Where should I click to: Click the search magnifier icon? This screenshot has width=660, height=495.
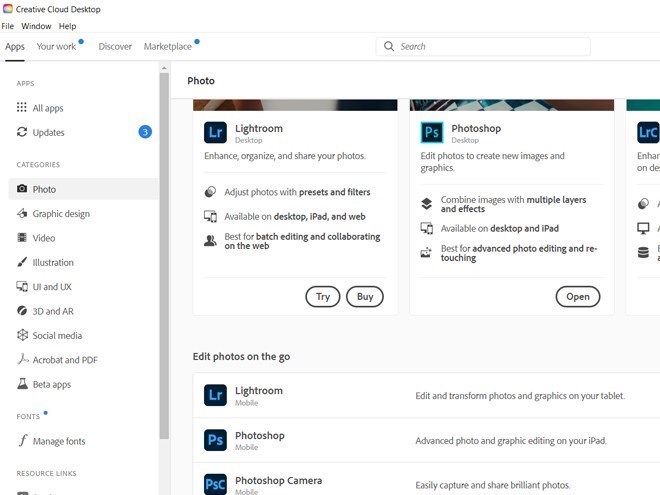point(389,46)
